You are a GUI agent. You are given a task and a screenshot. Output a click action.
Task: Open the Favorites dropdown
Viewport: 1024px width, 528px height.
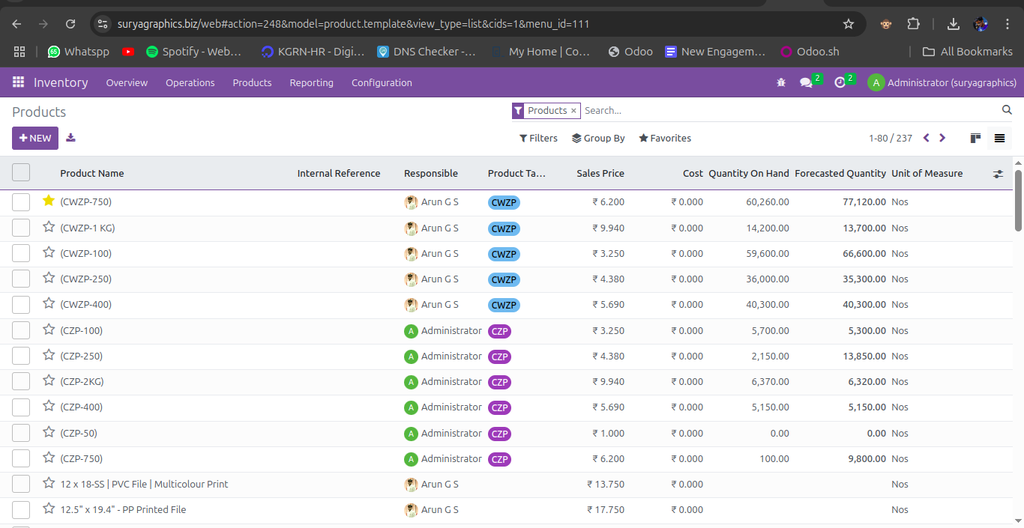click(665, 138)
